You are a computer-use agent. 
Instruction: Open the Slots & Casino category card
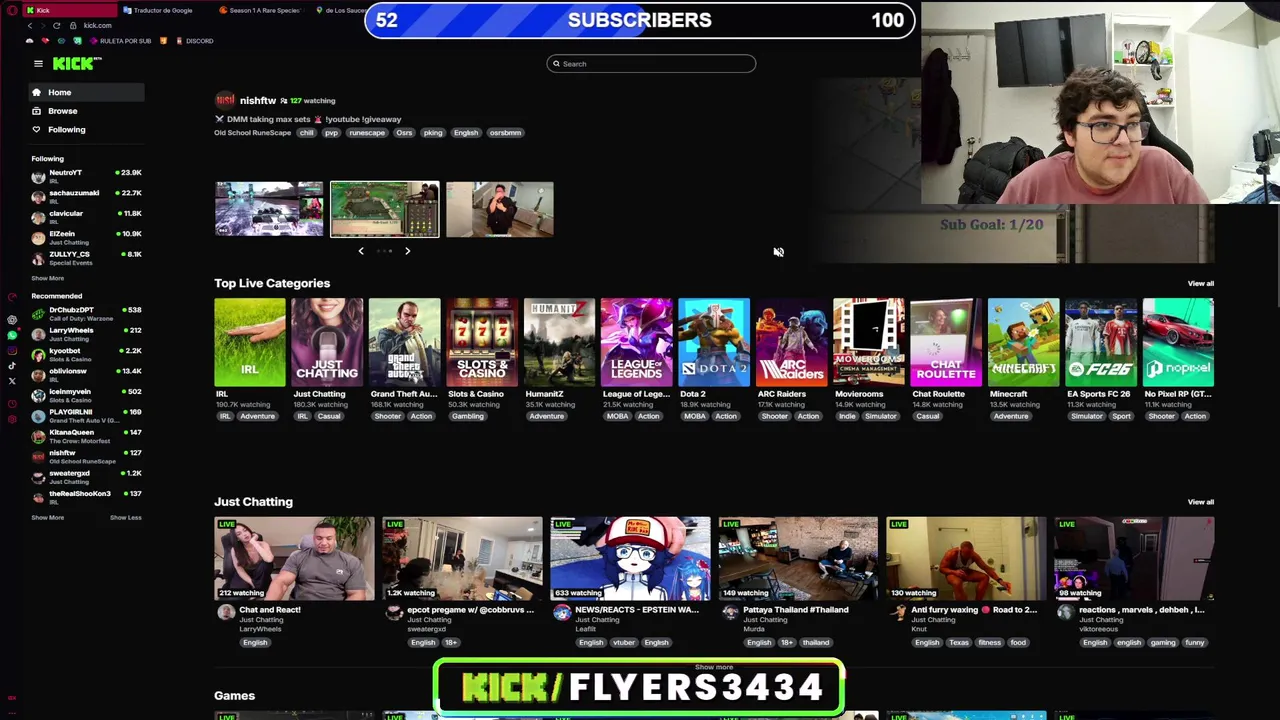(x=482, y=342)
